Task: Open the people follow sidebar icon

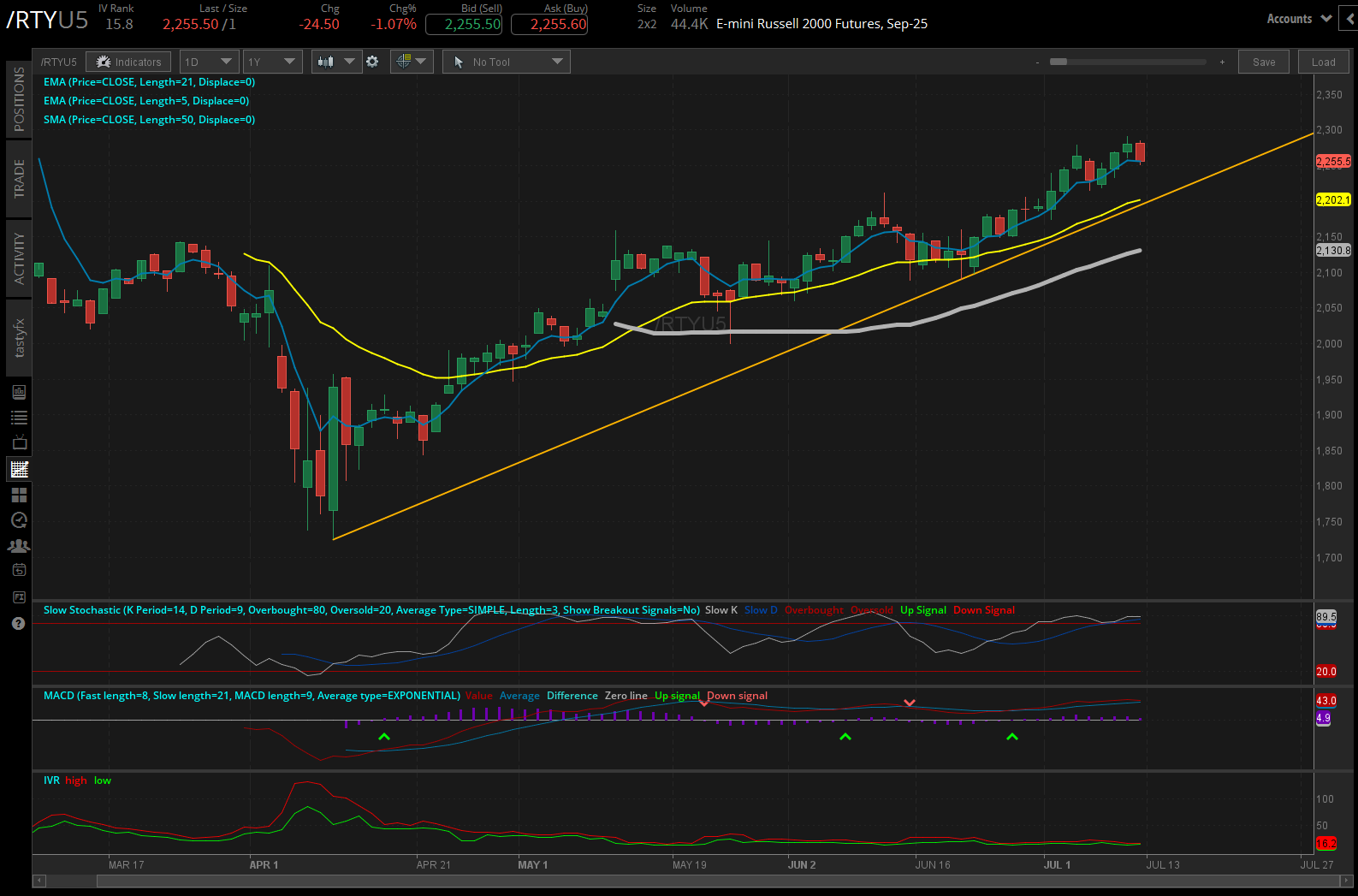Action: (x=19, y=545)
